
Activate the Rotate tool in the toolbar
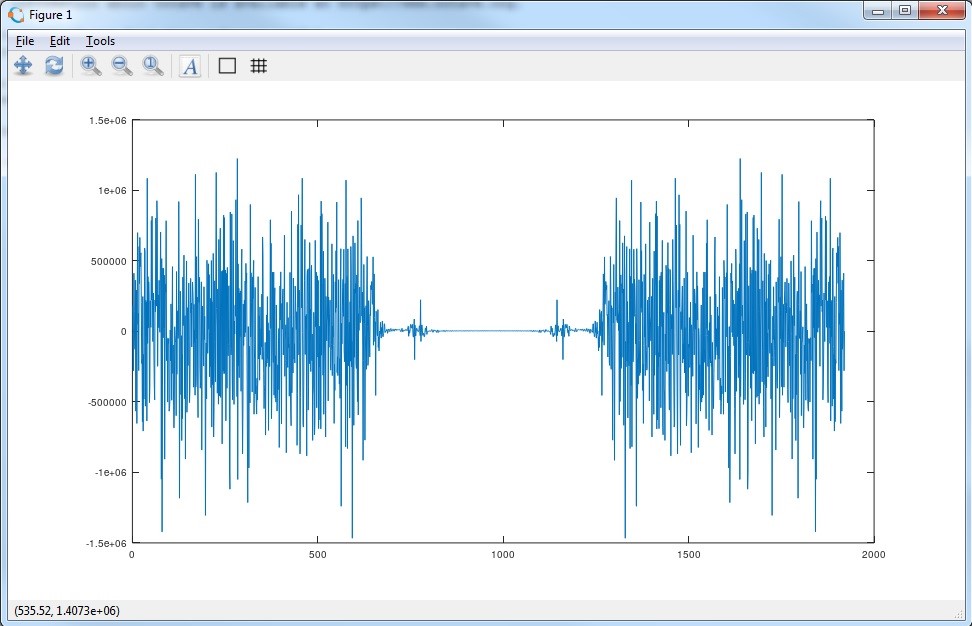(x=54, y=66)
